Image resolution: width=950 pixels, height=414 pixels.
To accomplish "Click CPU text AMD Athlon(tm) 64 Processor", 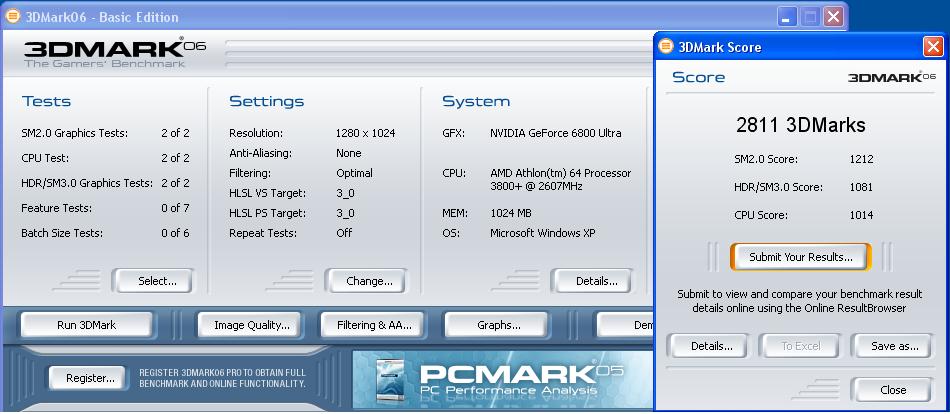I will pyautogui.click(x=560, y=173).
